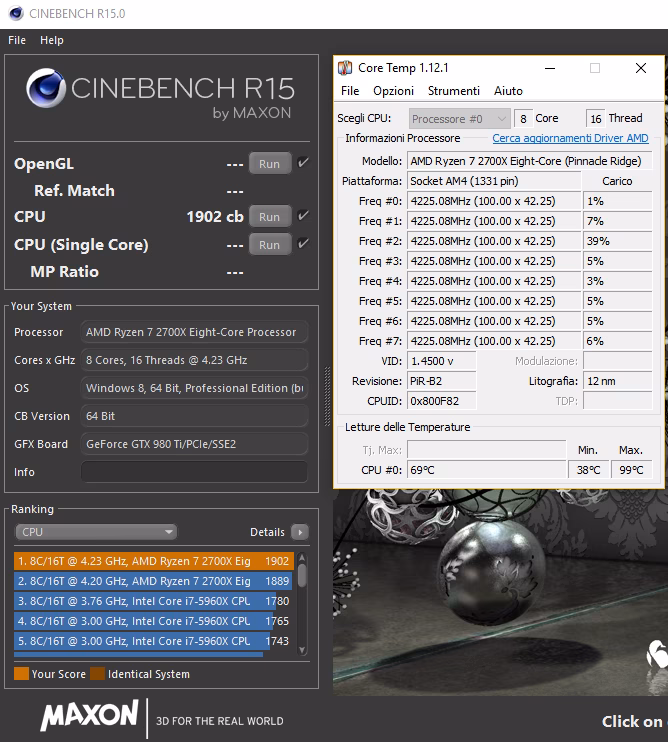This screenshot has height=742, width=668.
Task: Click the CPUID 0x800F82 value
Action: pos(441,401)
